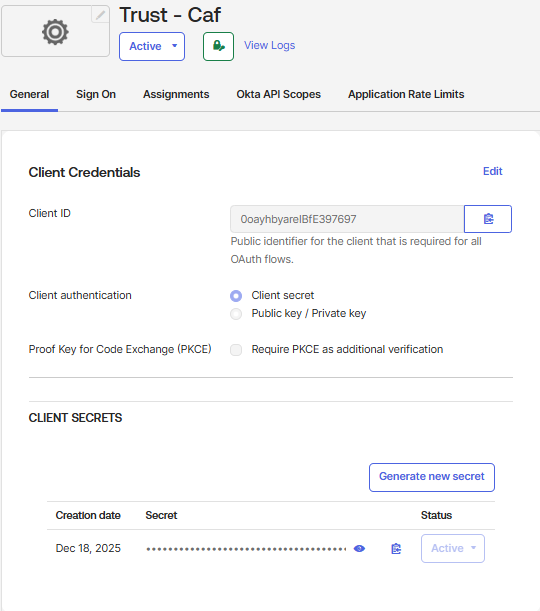
Task: Click the Creation date column header
Action: pos(88,515)
